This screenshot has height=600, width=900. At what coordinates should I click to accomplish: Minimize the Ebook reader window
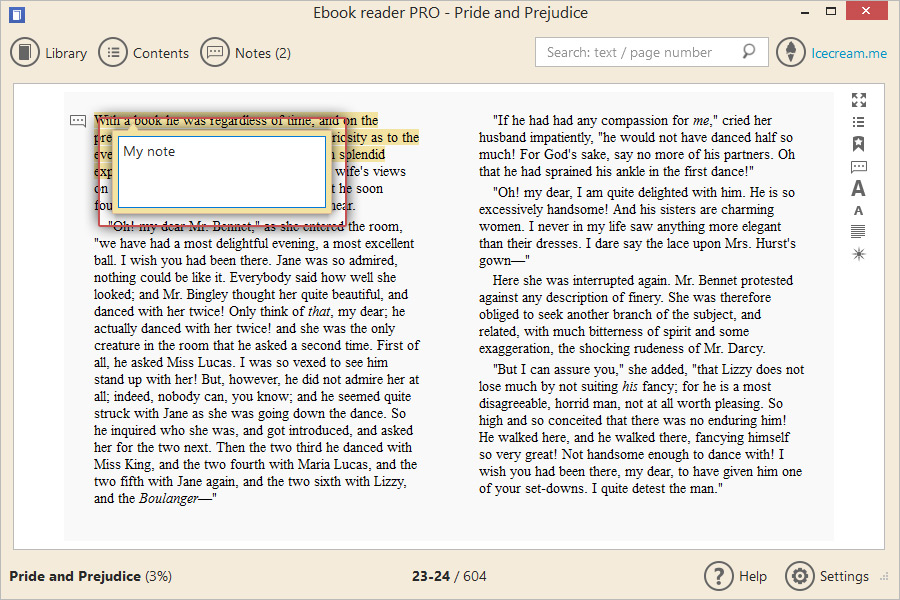click(805, 12)
